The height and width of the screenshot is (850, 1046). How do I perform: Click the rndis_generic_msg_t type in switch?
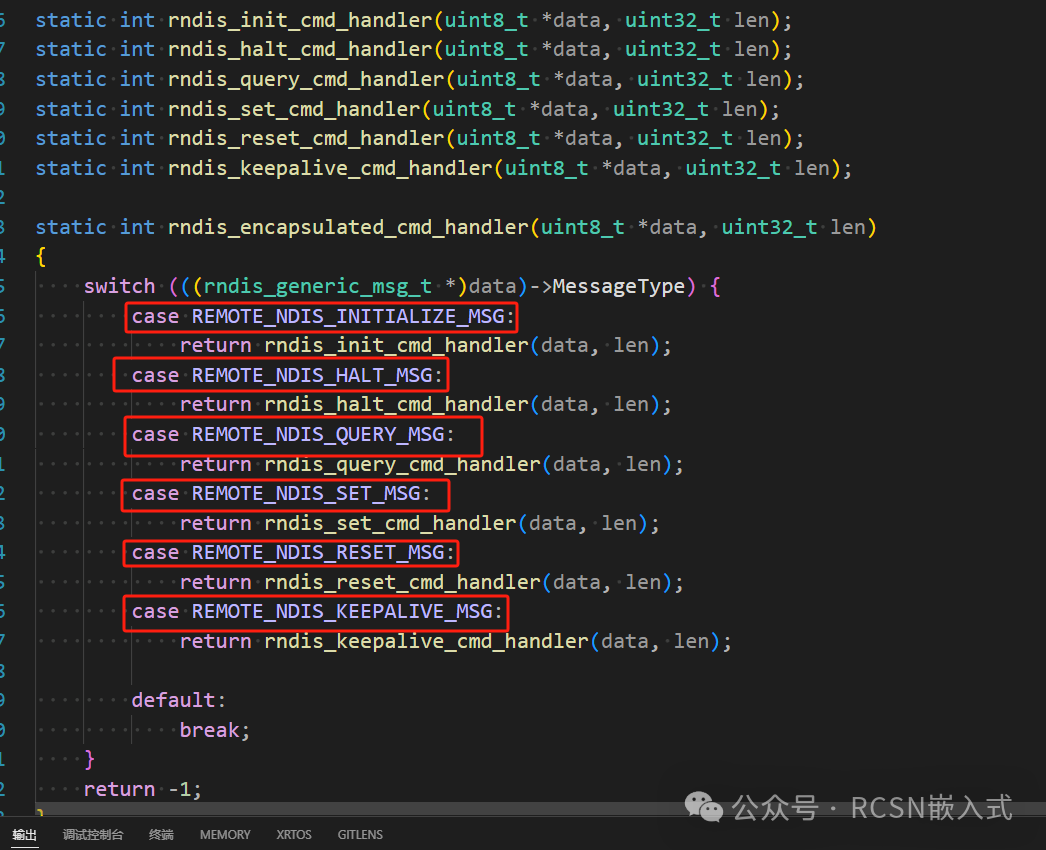pyautogui.click(x=313, y=287)
